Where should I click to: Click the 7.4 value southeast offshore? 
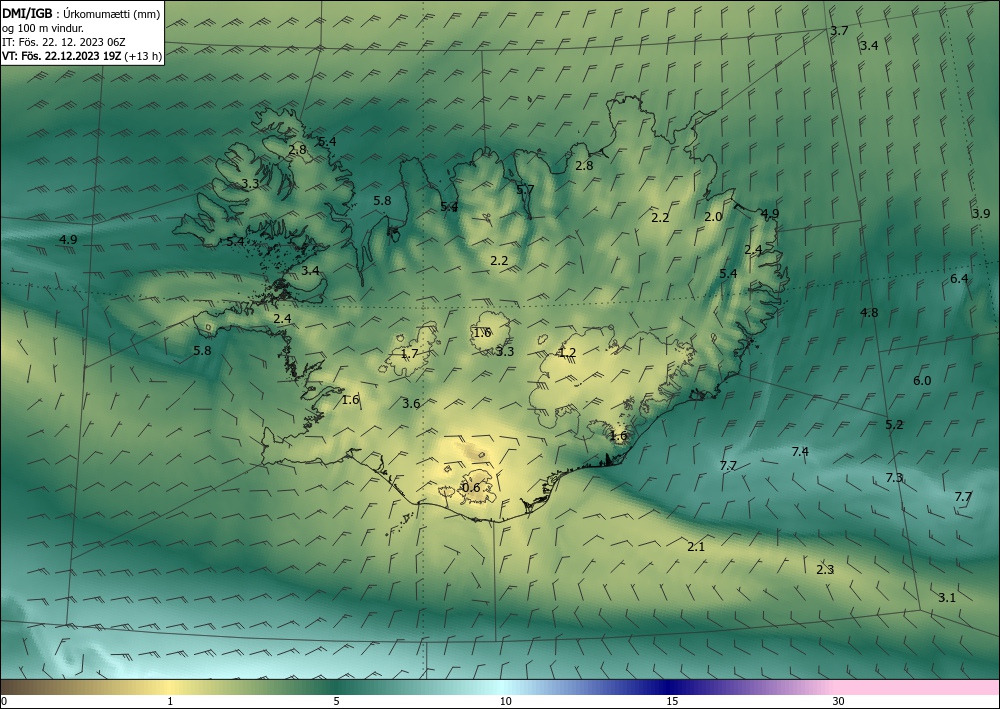[800, 451]
